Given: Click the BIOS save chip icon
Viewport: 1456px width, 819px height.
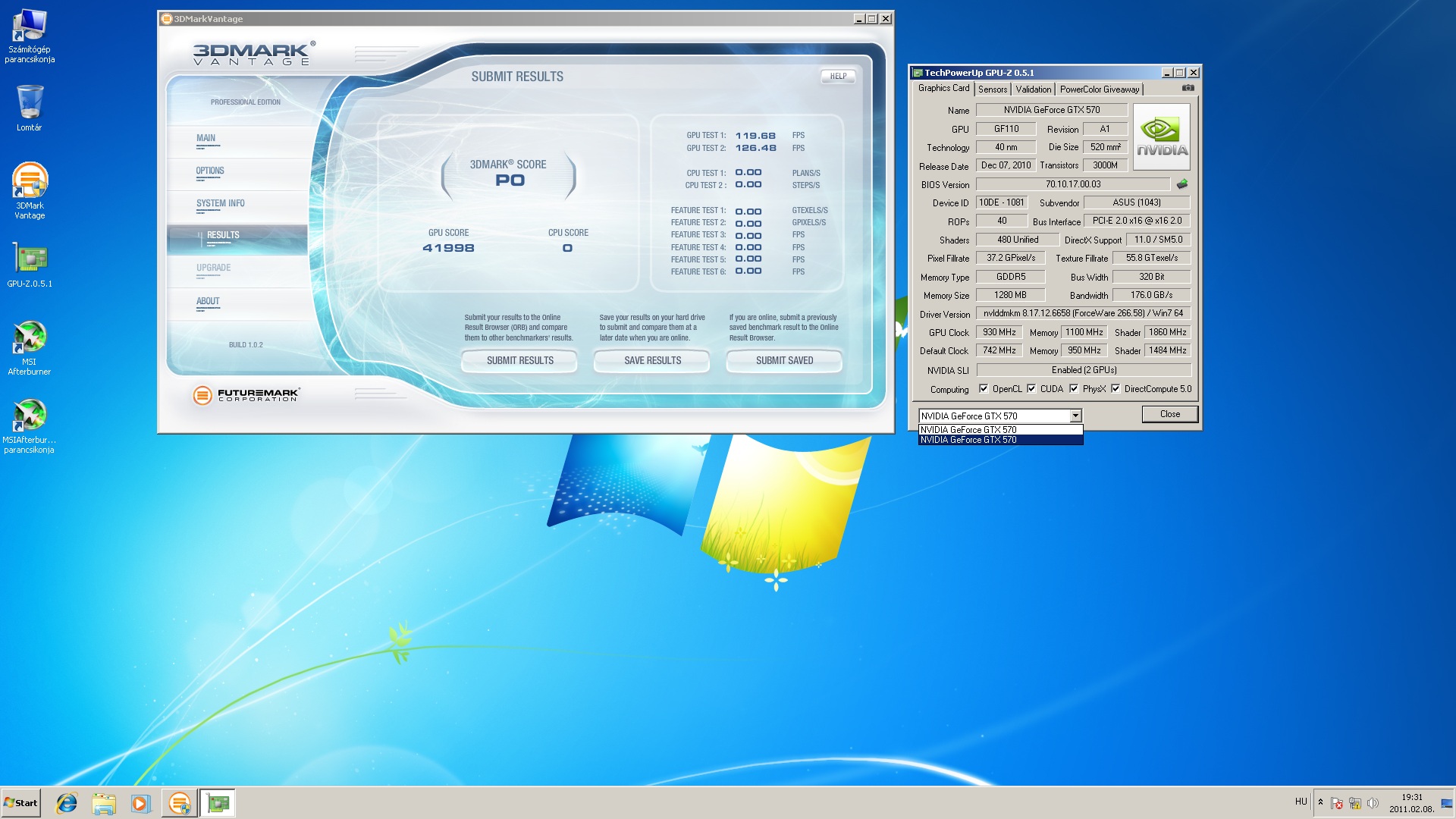Looking at the screenshot, I should pyautogui.click(x=1181, y=184).
